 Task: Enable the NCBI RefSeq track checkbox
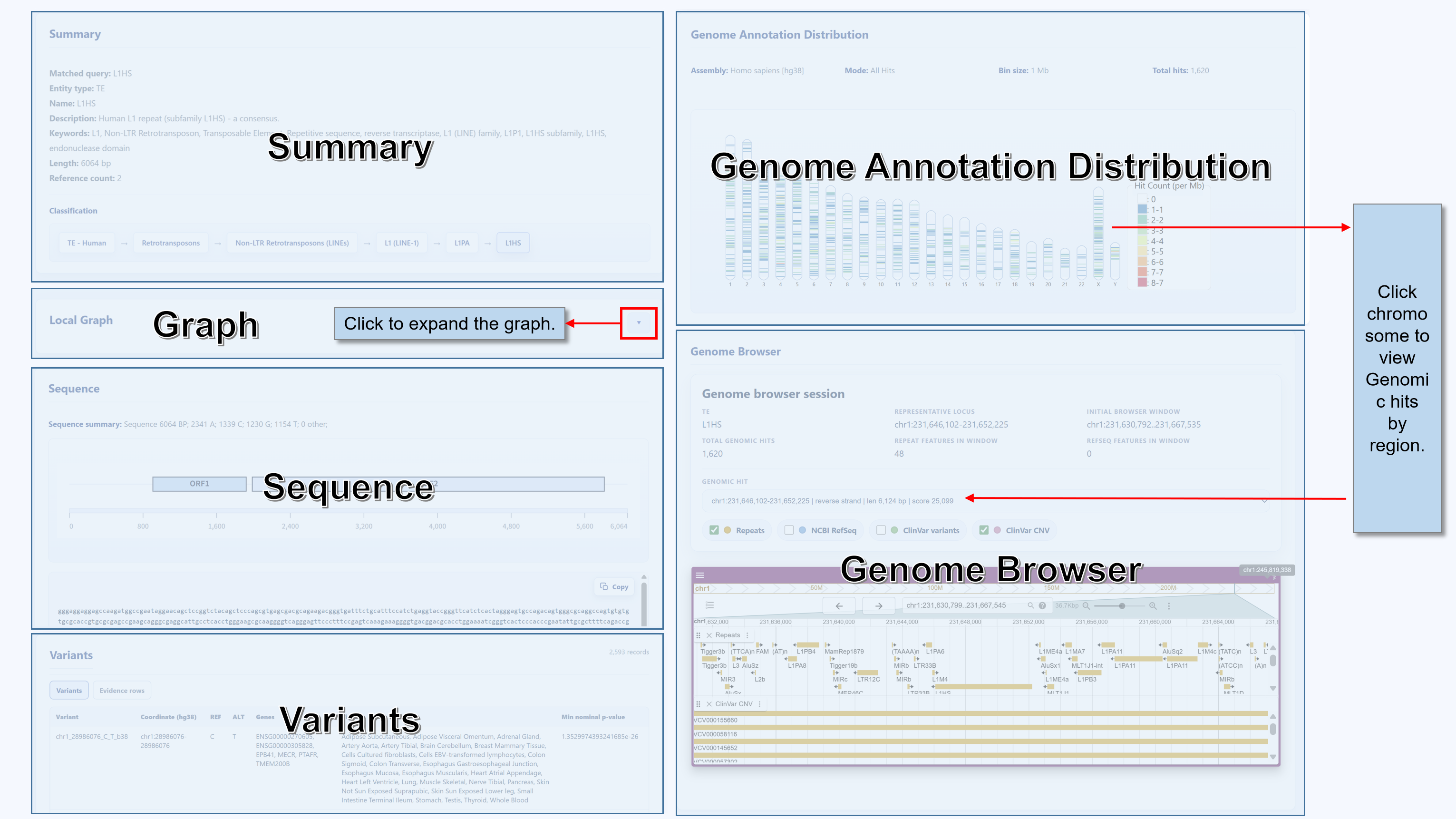tap(789, 530)
